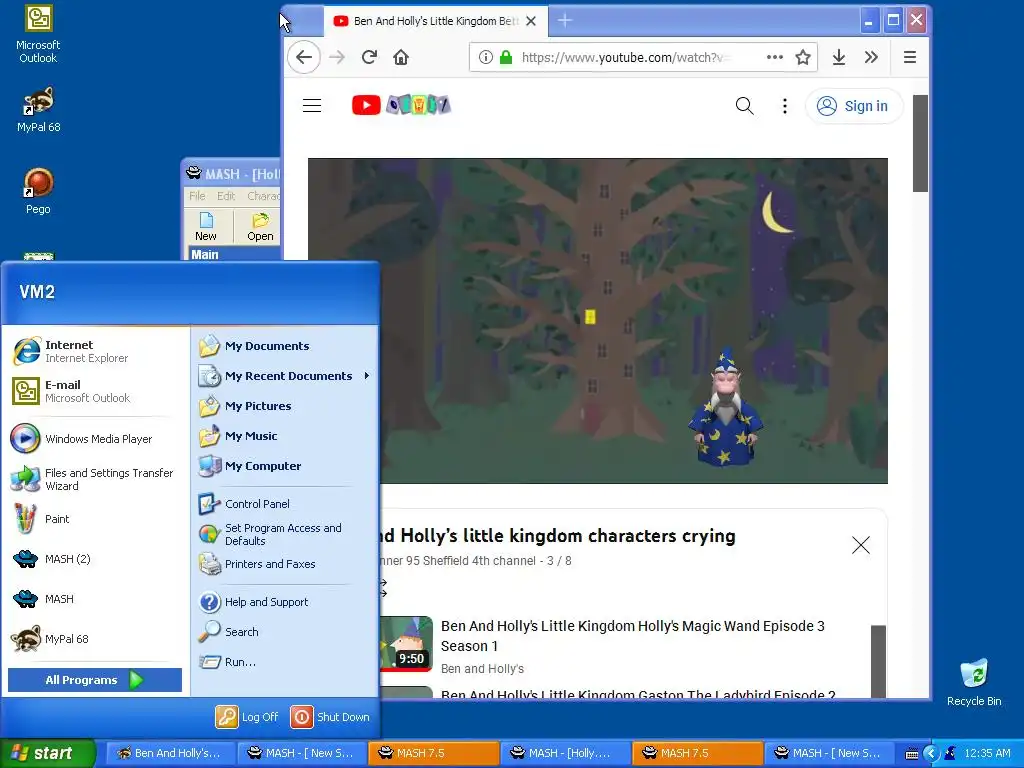Open Holly's Magic Wand Episode 3 video

[632, 636]
